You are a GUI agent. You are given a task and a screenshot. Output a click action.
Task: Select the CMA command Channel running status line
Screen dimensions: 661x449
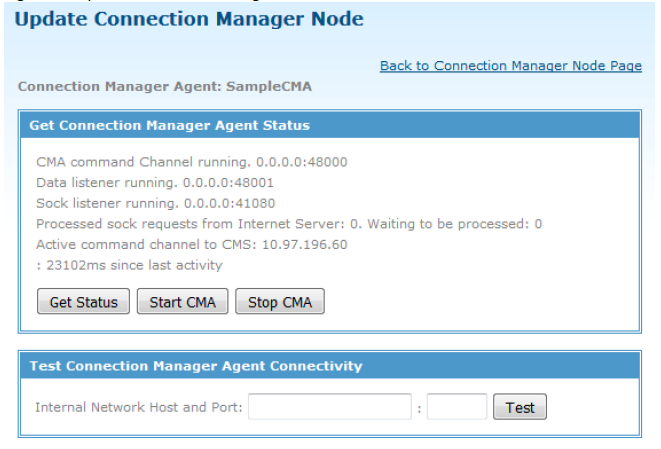(192, 162)
